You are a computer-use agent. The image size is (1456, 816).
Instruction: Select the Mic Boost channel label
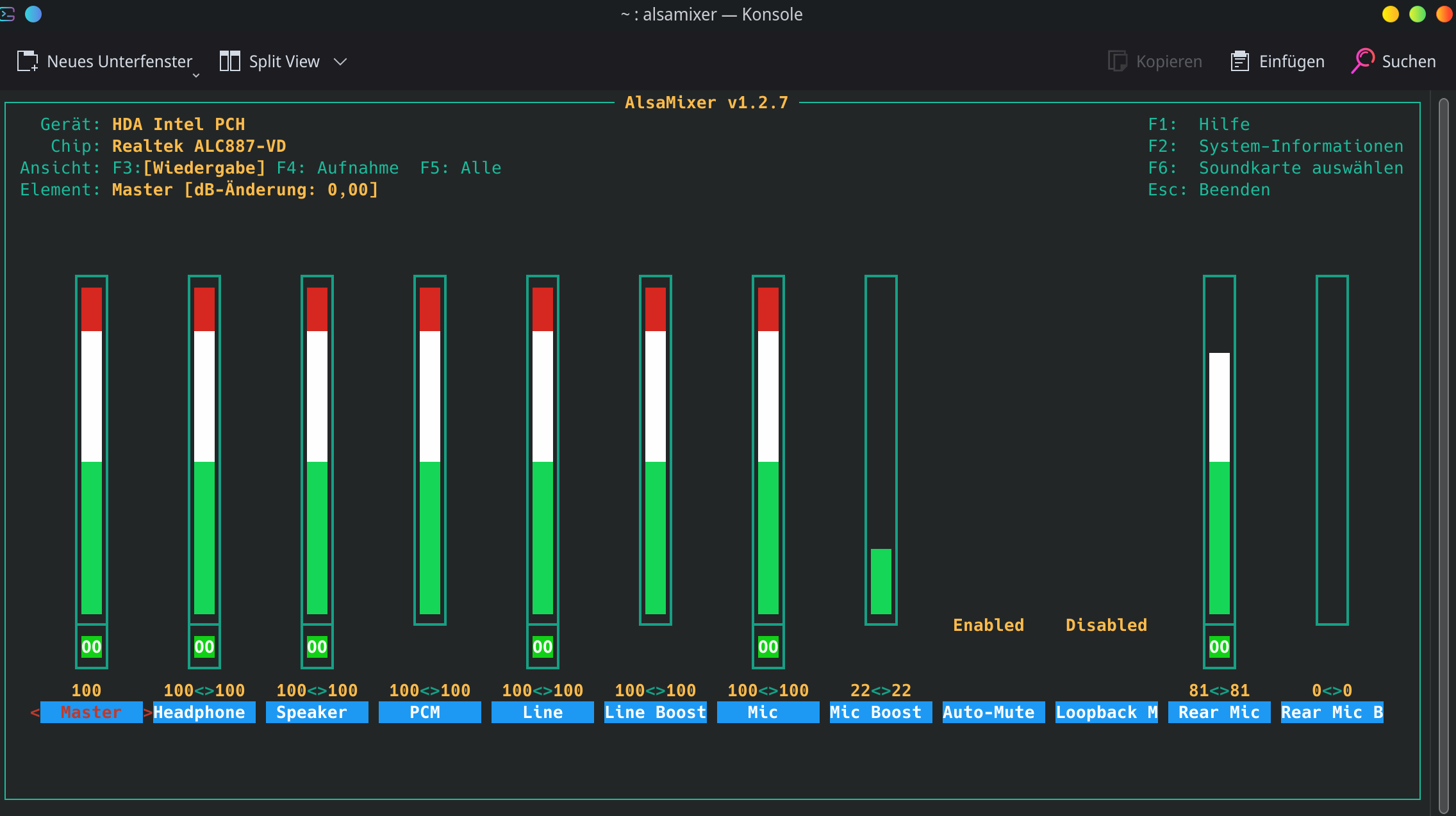881,712
